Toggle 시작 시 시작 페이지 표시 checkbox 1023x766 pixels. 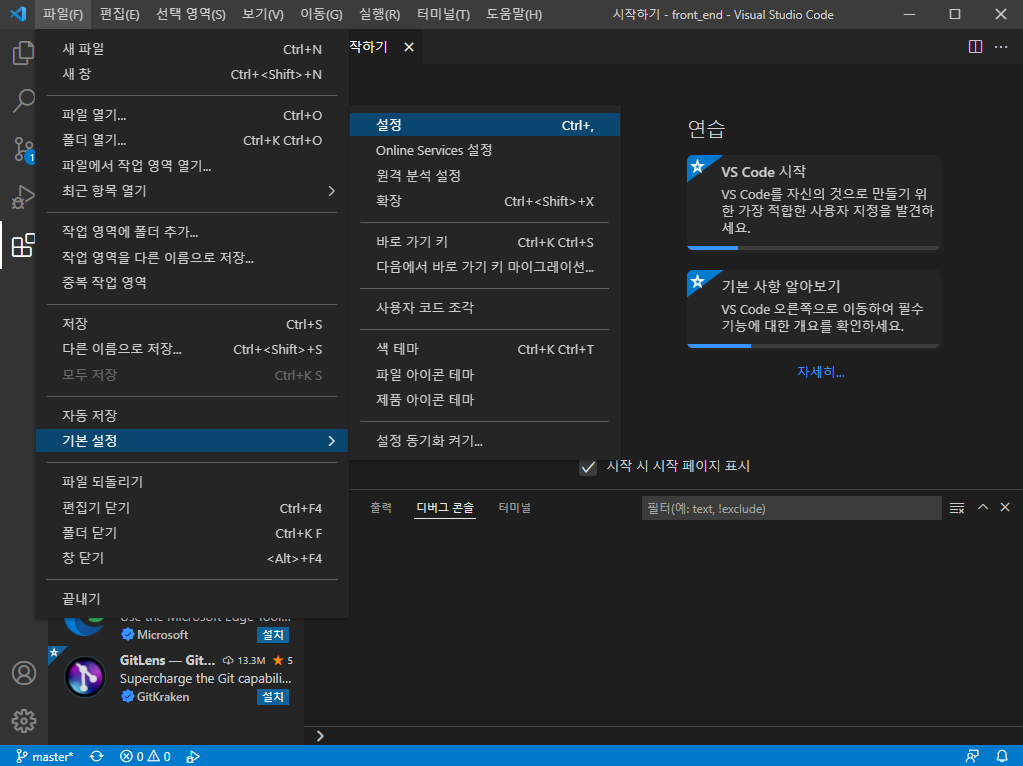pos(588,467)
